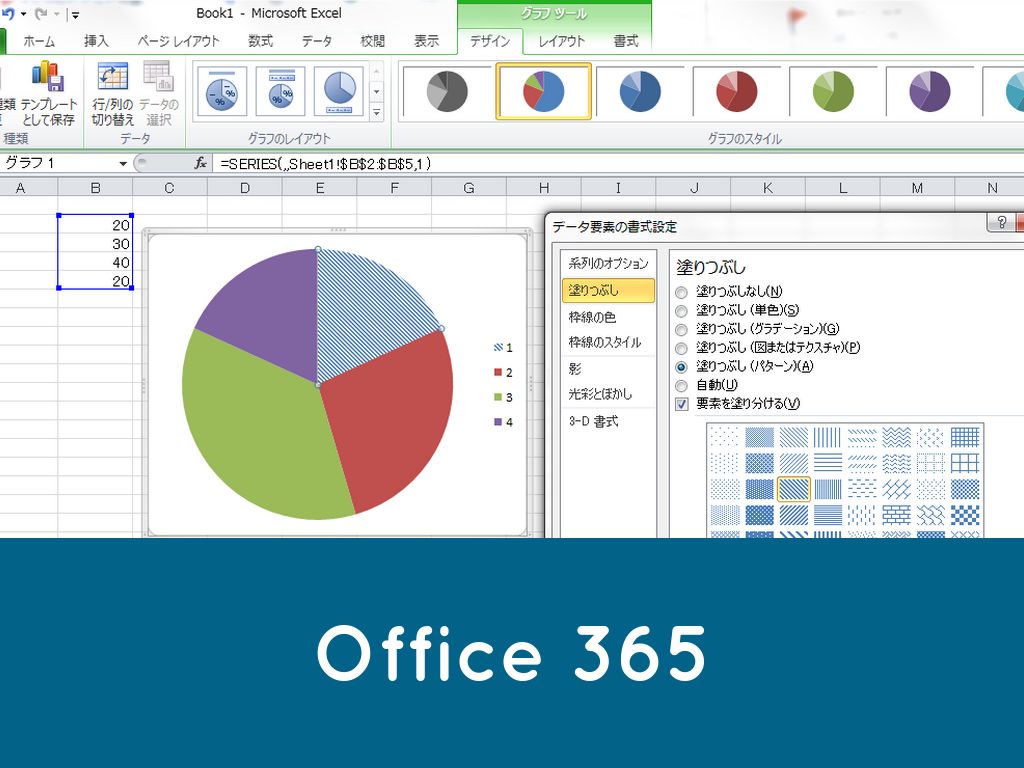The height and width of the screenshot is (768, 1024).
Task: Open the name box dropdown for グラフ 1
Action: 123,163
